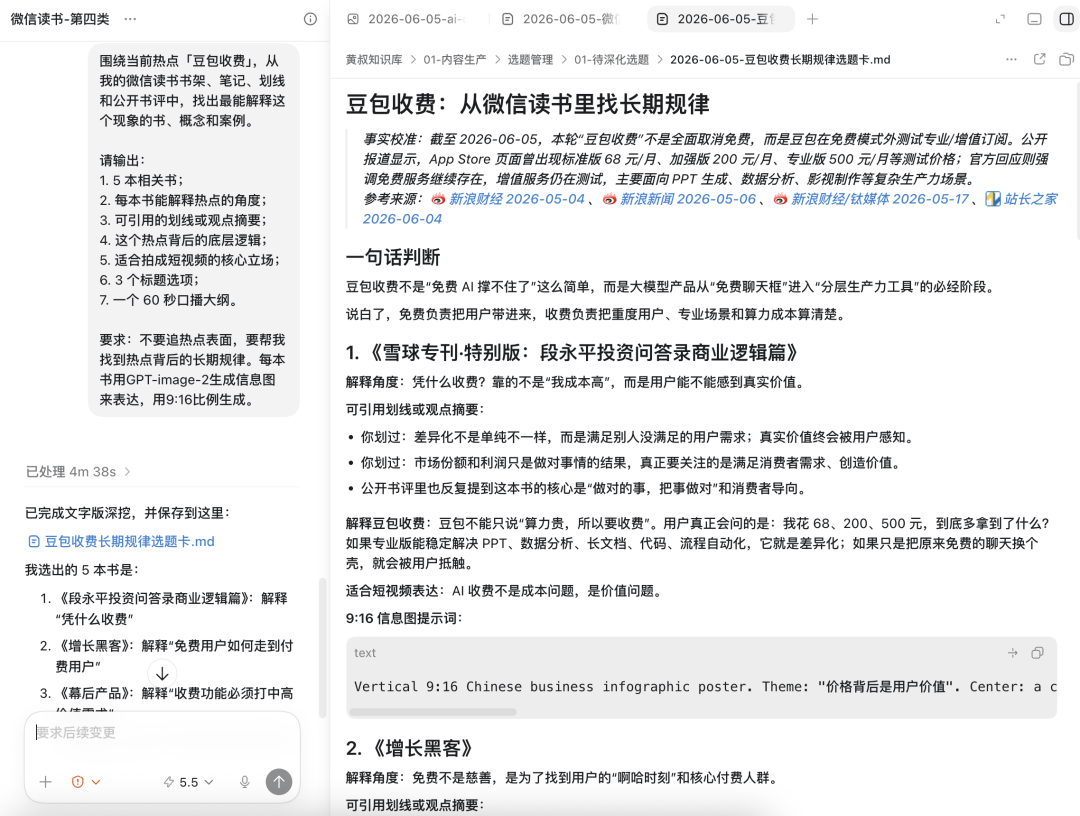Open the document's three-dots menu near breadcrumb

pyautogui.click(x=1011, y=59)
